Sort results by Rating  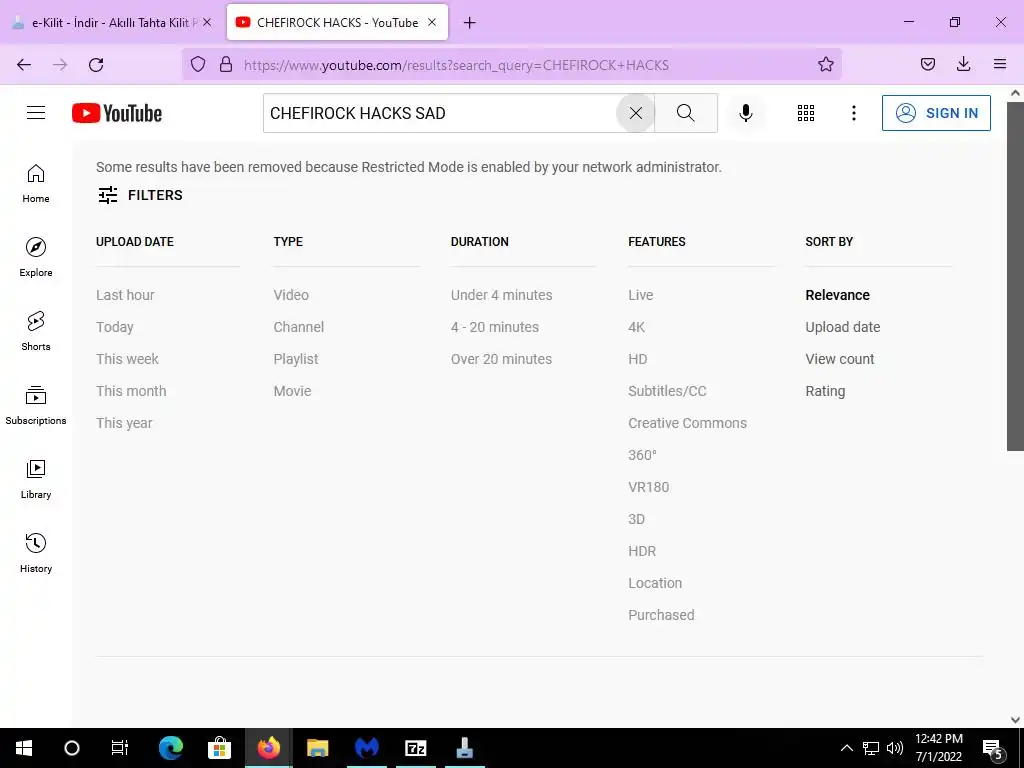[x=825, y=391]
